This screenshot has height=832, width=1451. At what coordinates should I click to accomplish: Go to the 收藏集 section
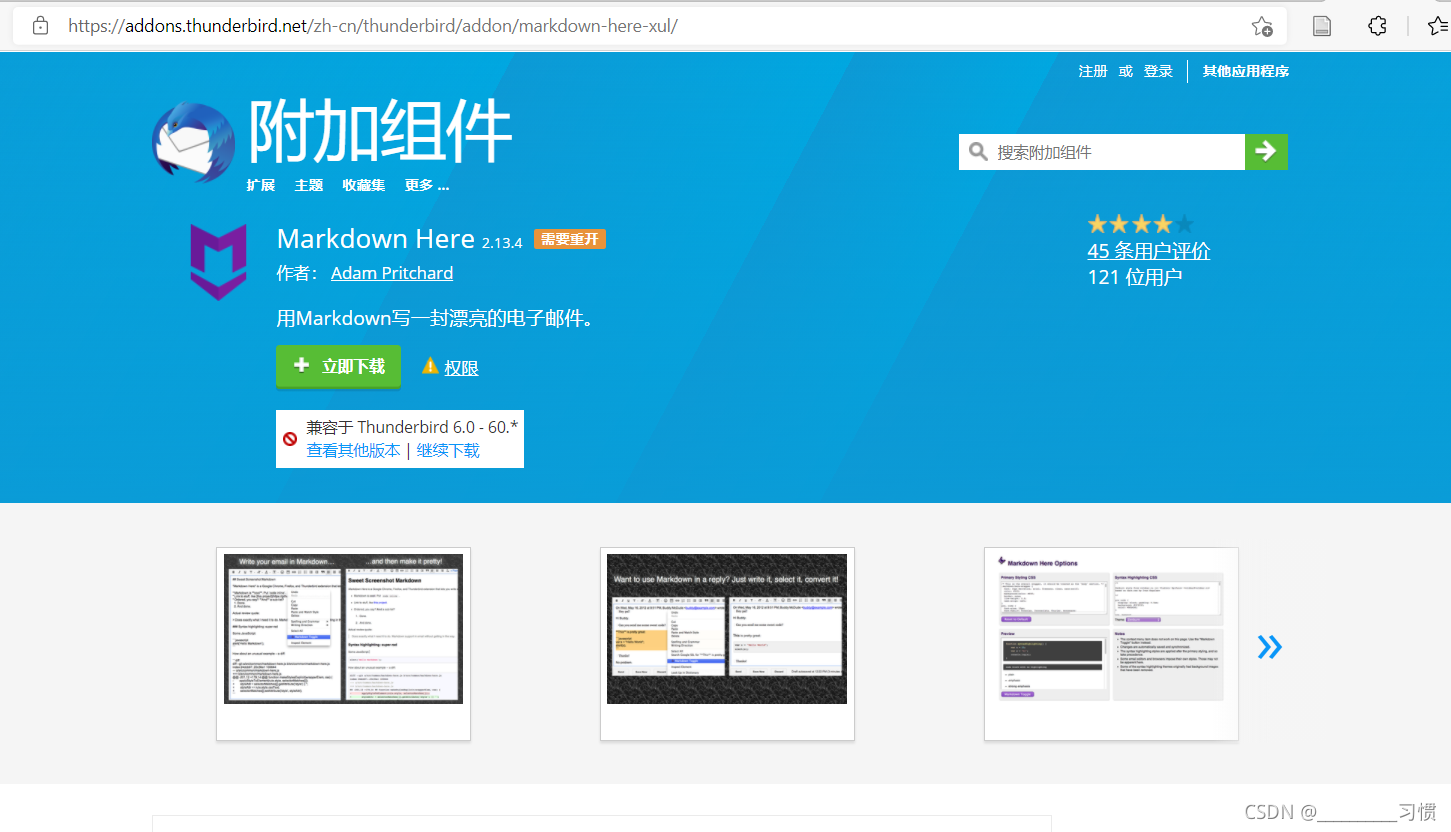pos(364,185)
